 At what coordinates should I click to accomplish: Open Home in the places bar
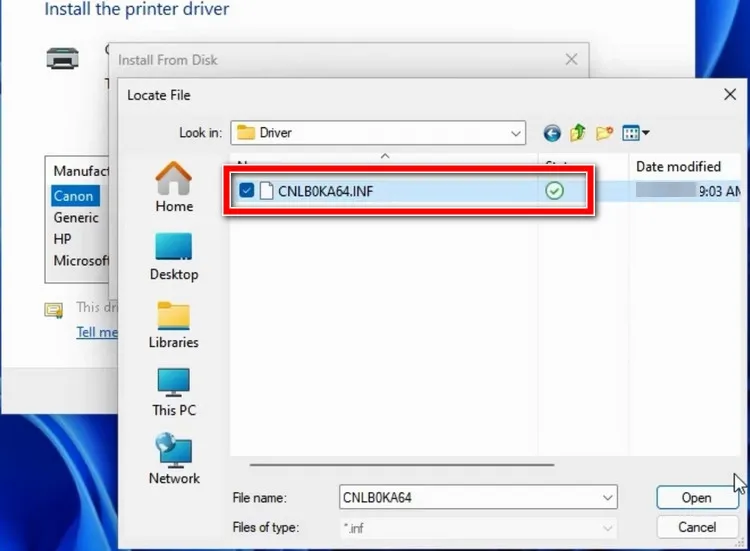click(x=174, y=187)
